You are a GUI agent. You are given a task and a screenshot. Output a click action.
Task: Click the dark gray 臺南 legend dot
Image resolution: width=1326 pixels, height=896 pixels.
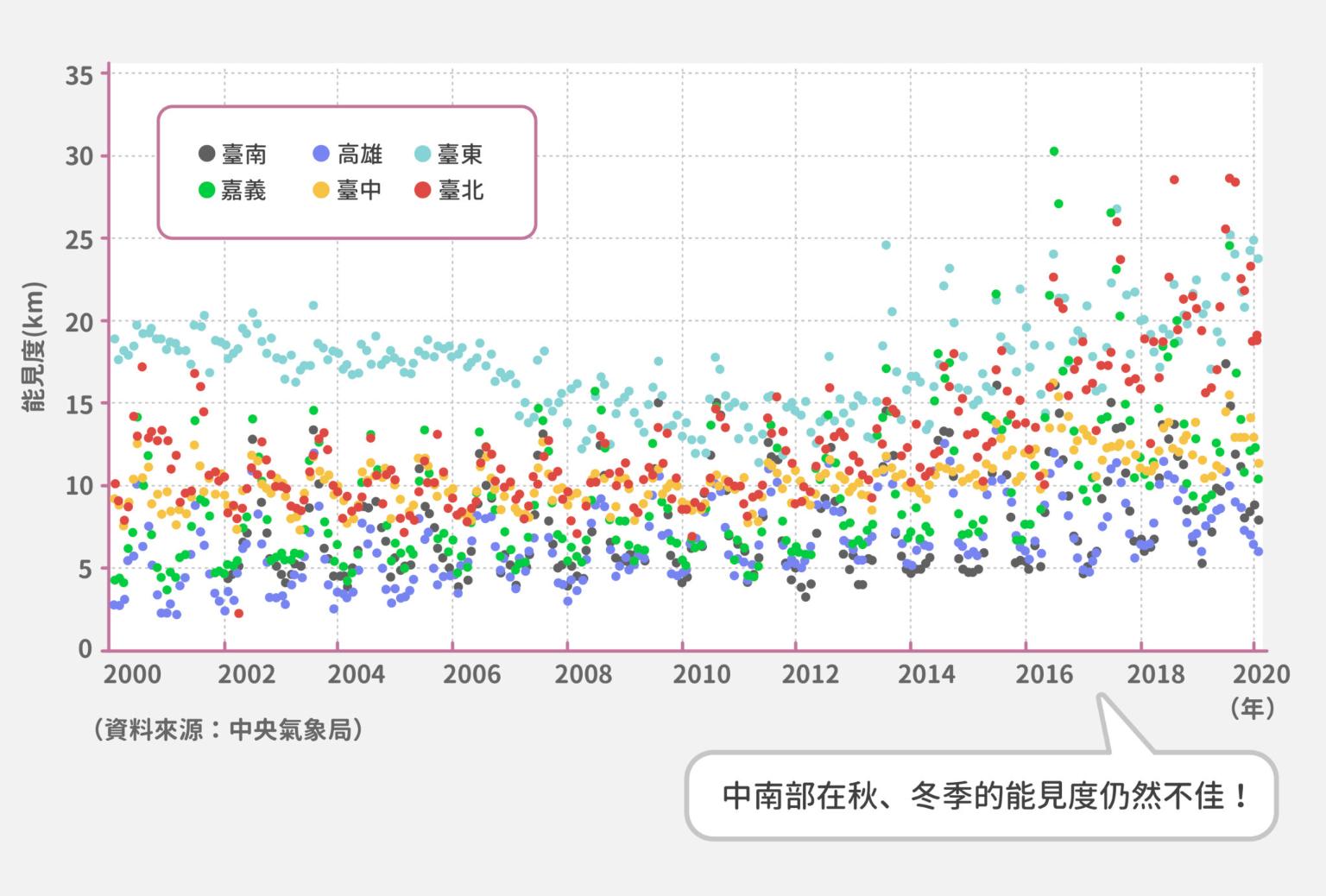pos(206,155)
